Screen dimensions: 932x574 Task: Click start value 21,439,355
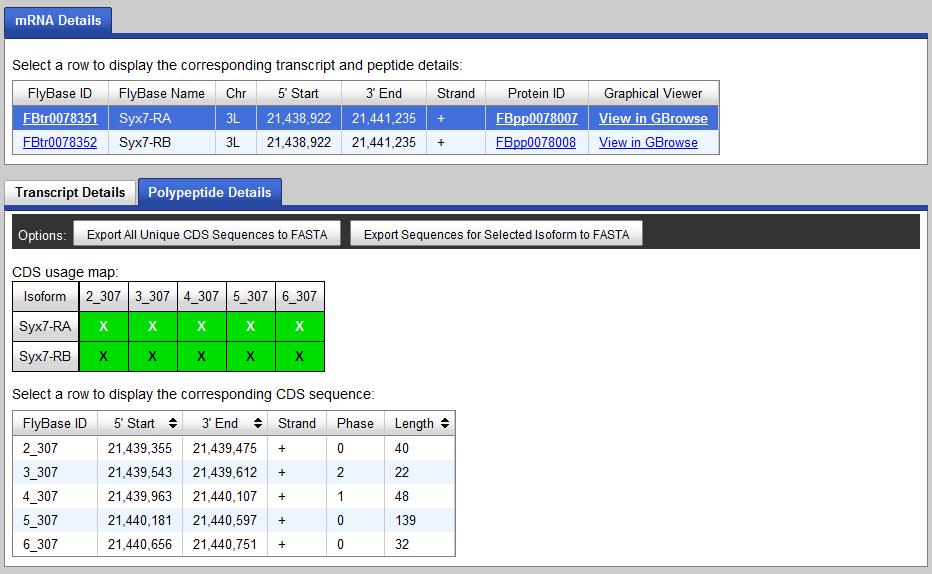coord(140,448)
